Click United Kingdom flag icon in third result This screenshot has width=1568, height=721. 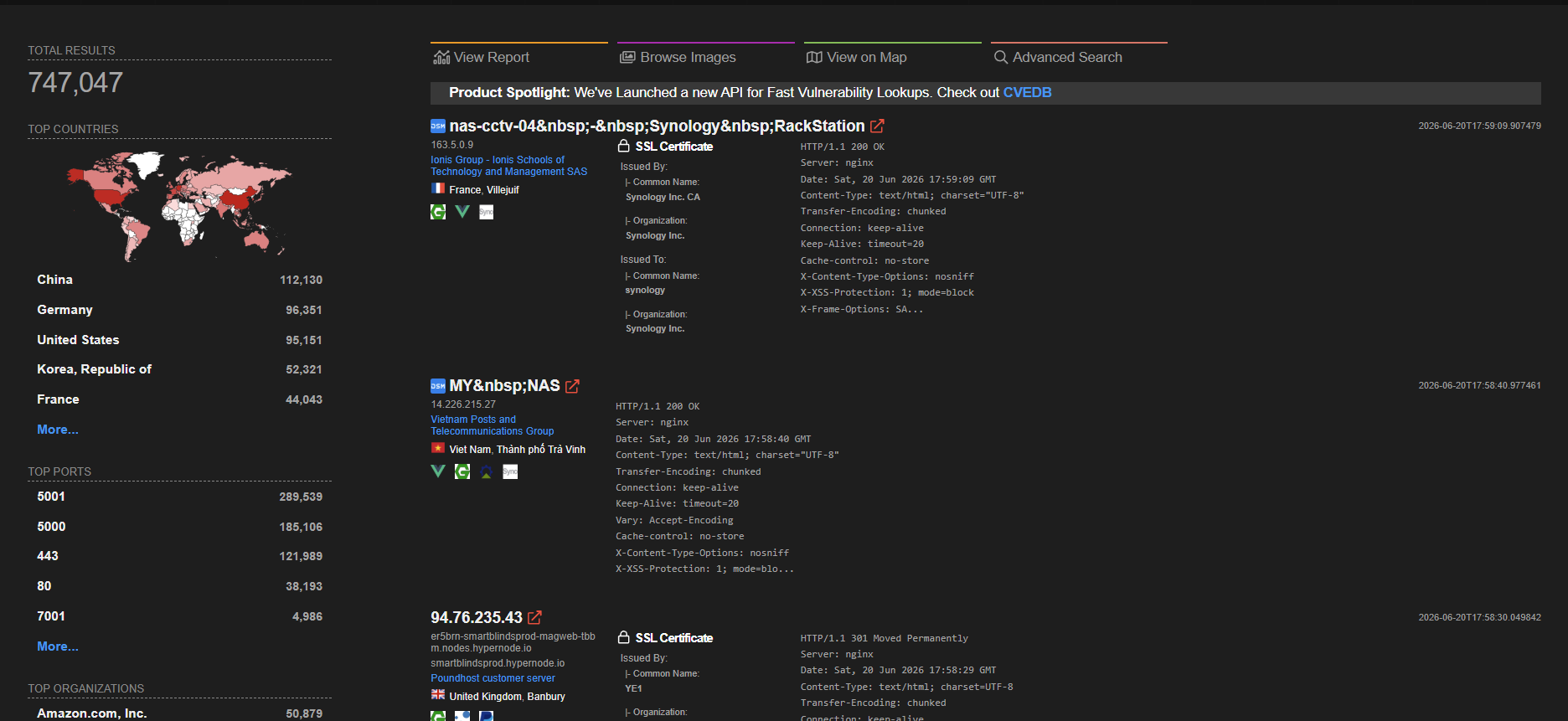pyautogui.click(x=438, y=694)
